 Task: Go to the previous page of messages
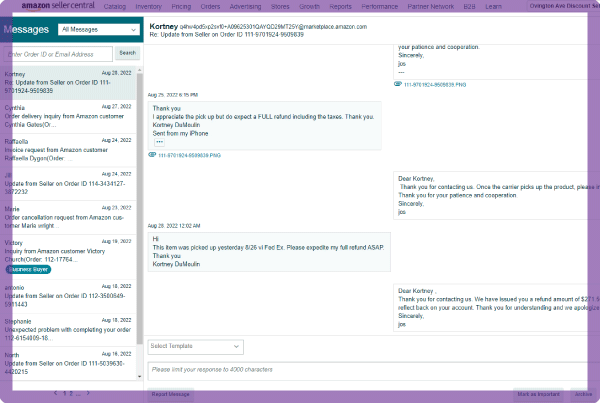point(56,393)
